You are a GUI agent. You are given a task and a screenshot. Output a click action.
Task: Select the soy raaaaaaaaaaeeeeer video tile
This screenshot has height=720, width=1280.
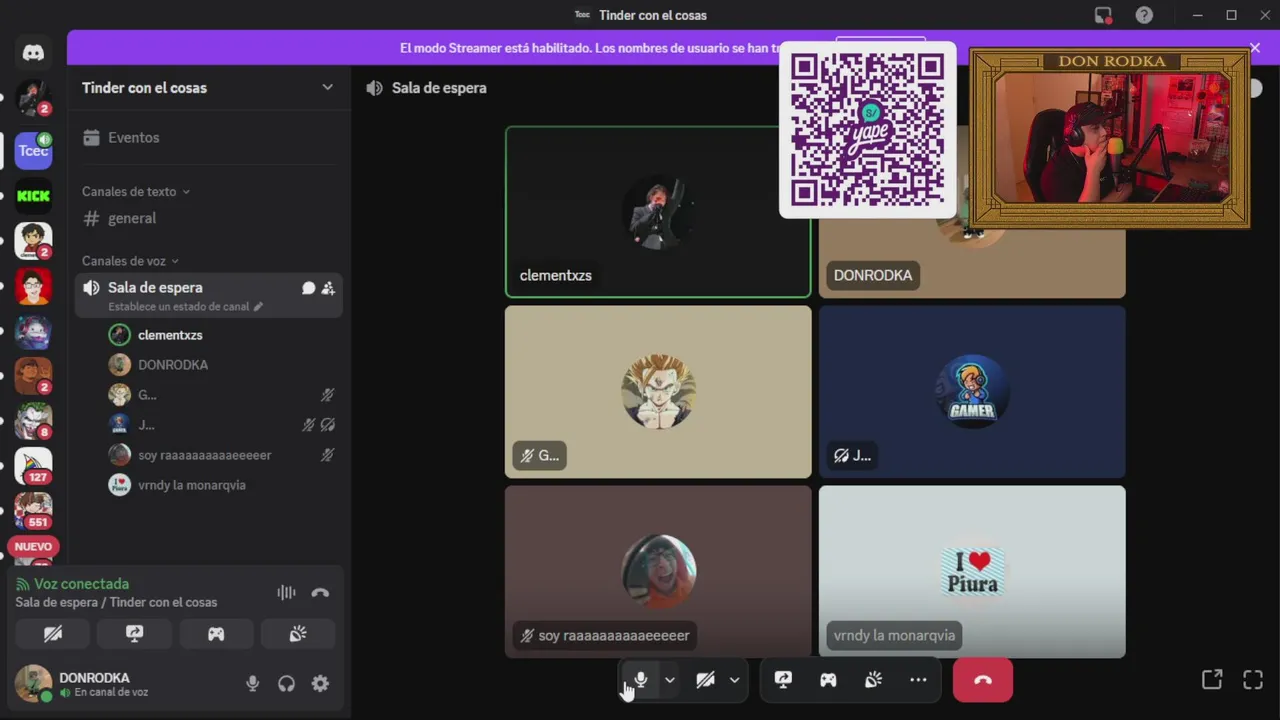[x=658, y=572]
